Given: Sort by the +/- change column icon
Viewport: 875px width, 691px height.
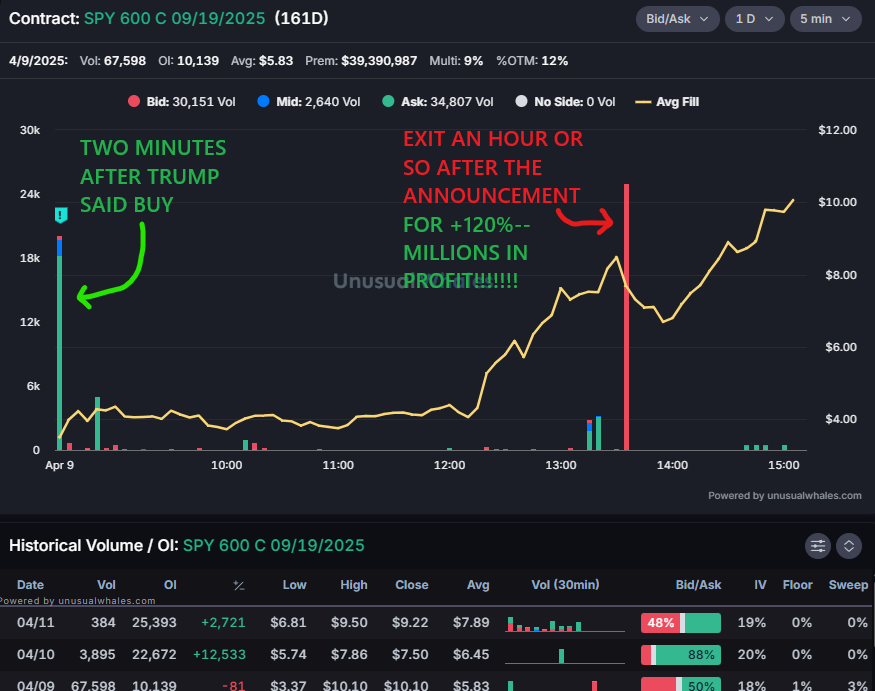Looking at the screenshot, I should coord(239,586).
